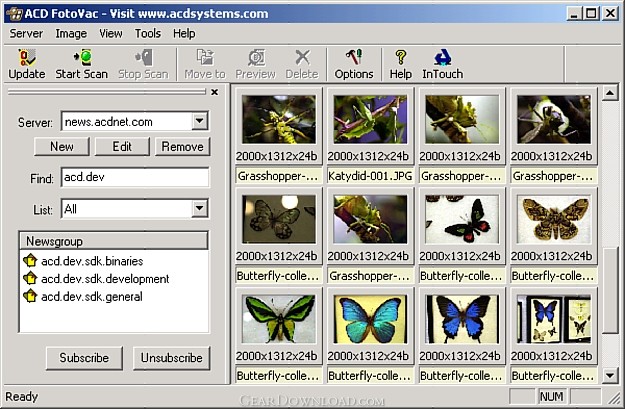This screenshot has height=409, width=625.
Task: Select the Katydid-001.JPG thumbnail
Action: tap(370, 119)
